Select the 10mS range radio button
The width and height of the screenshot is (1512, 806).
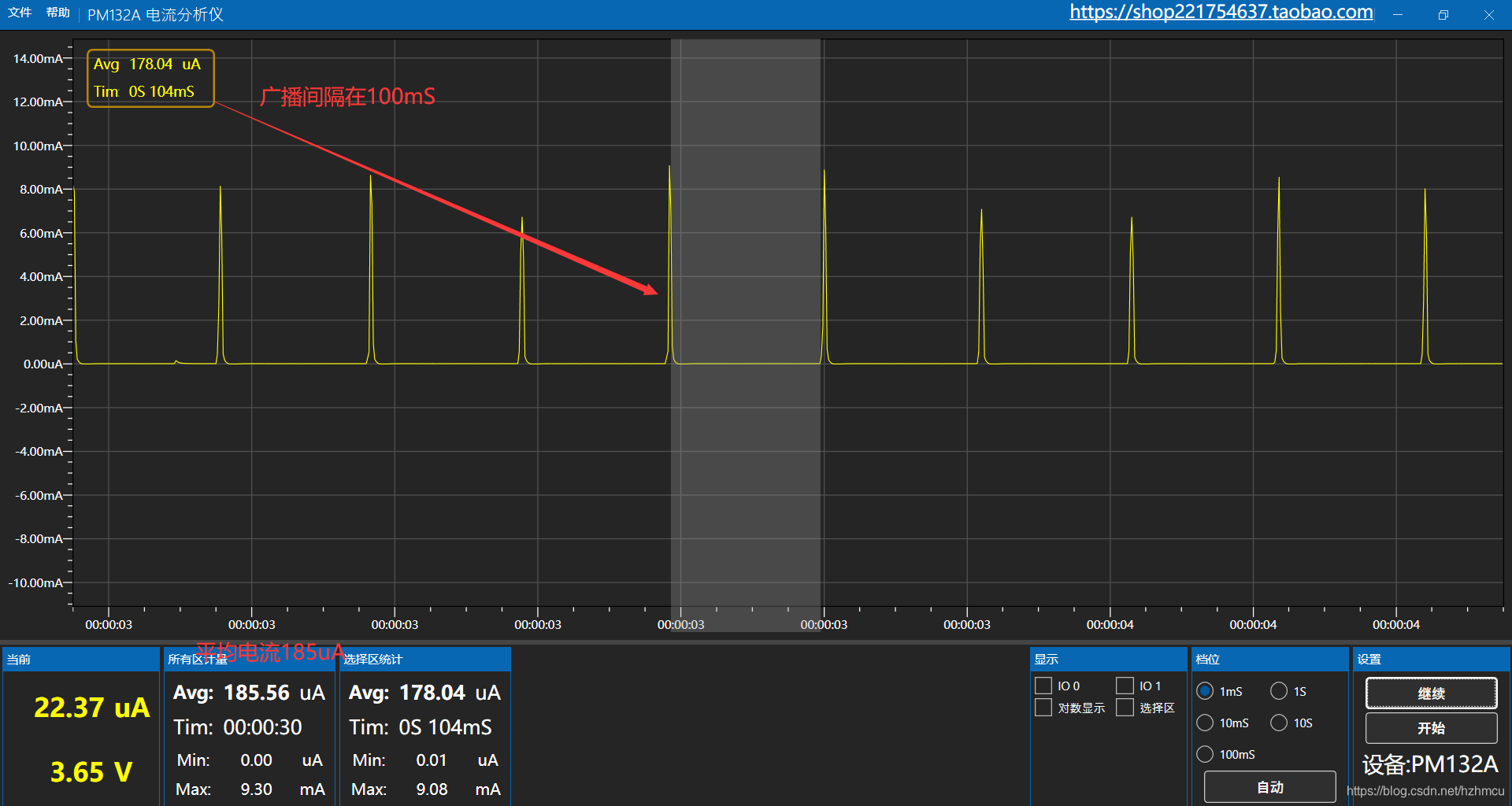coord(1205,723)
